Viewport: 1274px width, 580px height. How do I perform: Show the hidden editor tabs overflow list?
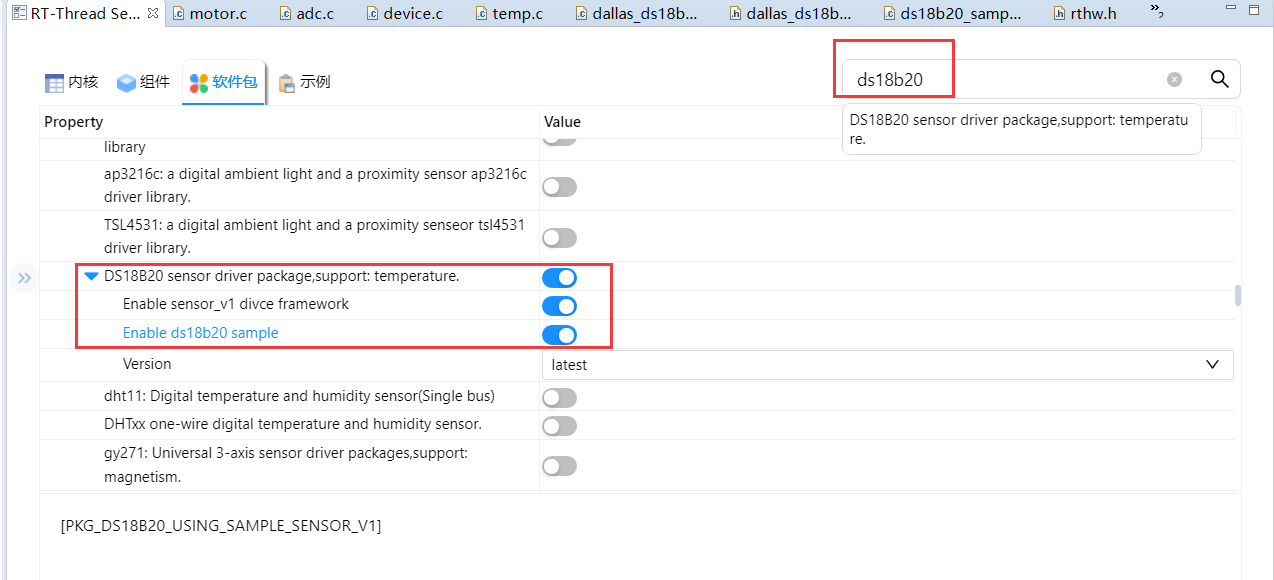[x=1156, y=11]
